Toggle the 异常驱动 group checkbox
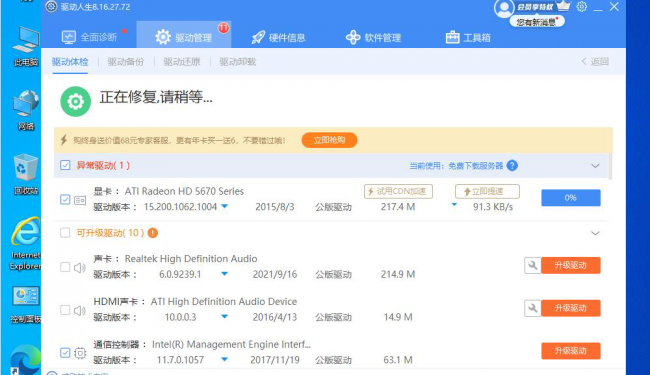This screenshot has height=375, width=650. (65, 165)
